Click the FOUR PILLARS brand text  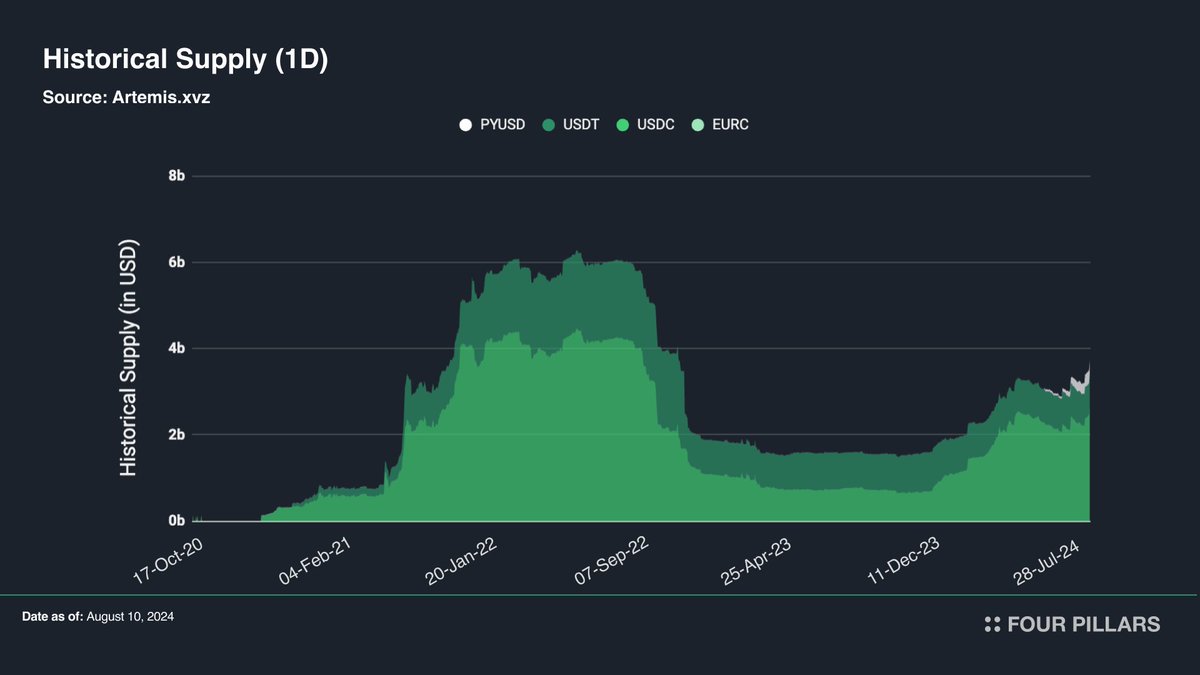[x=1084, y=624]
